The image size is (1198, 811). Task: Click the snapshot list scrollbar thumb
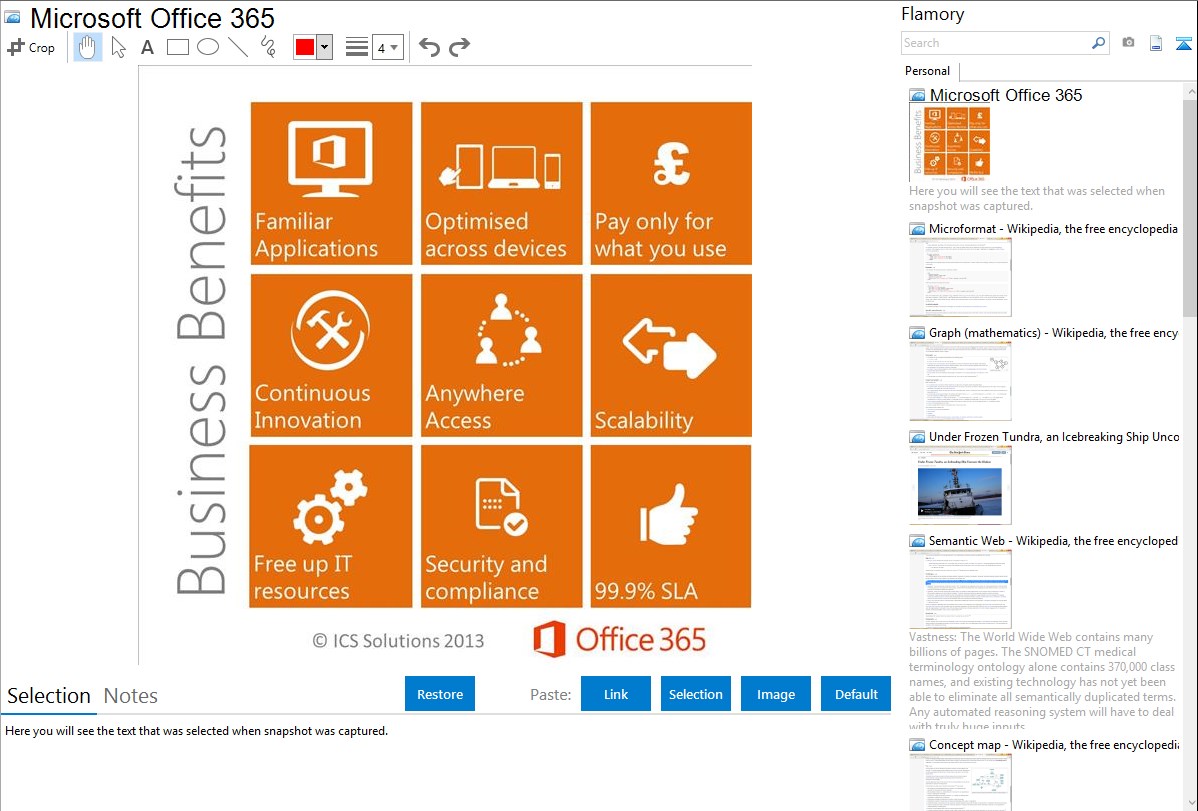[x=1190, y=208]
